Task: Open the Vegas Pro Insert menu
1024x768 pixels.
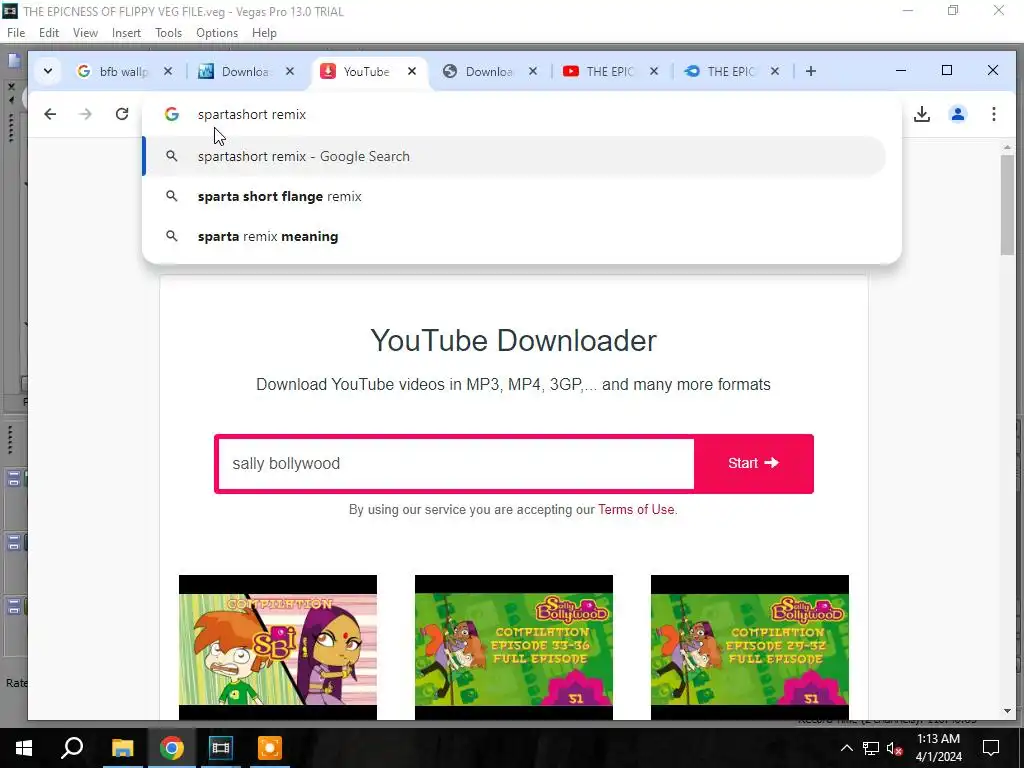Action: [126, 33]
